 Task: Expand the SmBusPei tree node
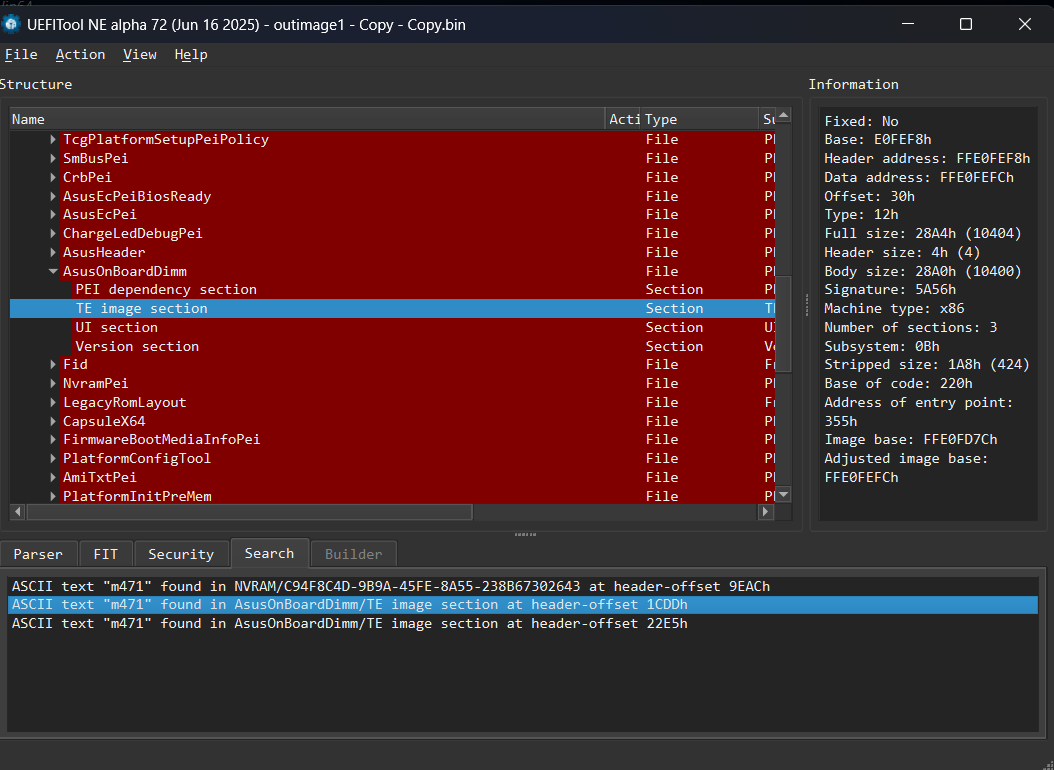point(53,159)
